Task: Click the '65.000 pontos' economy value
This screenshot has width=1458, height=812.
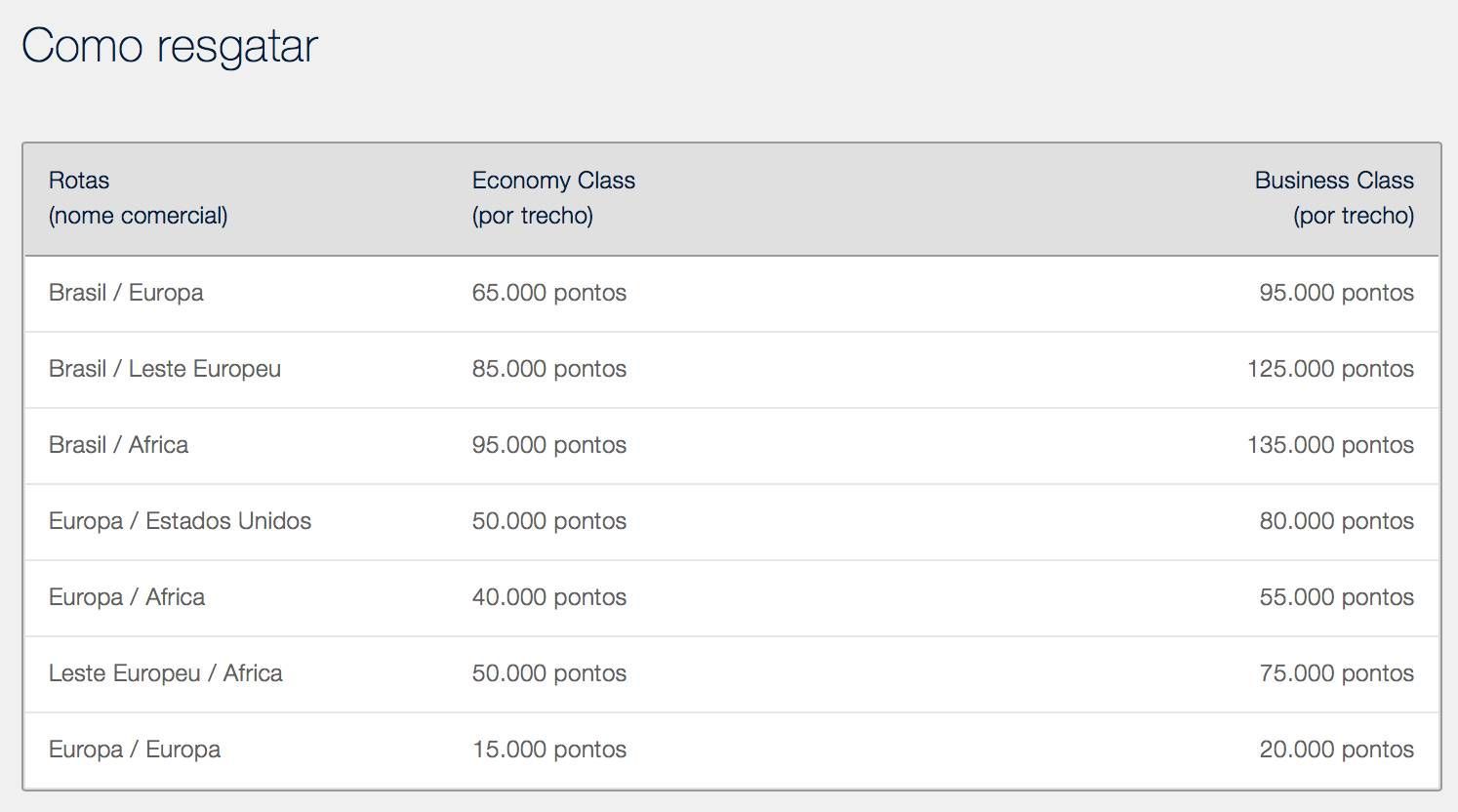Action: (x=549, y=293)
